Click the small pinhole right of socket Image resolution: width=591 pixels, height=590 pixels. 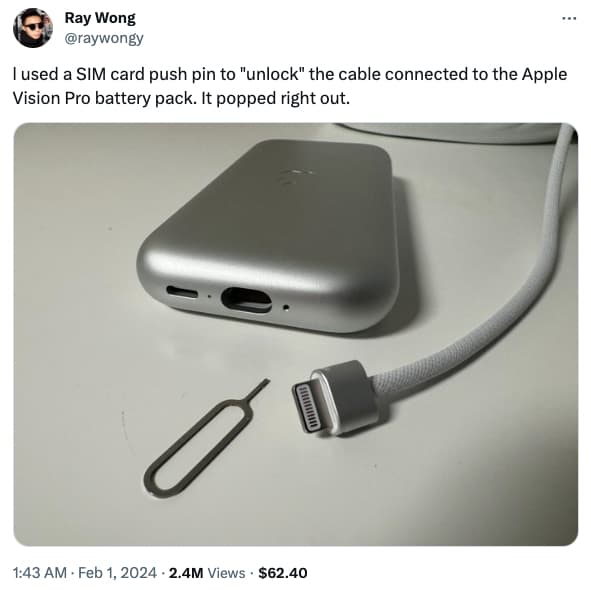click(286, 308)
